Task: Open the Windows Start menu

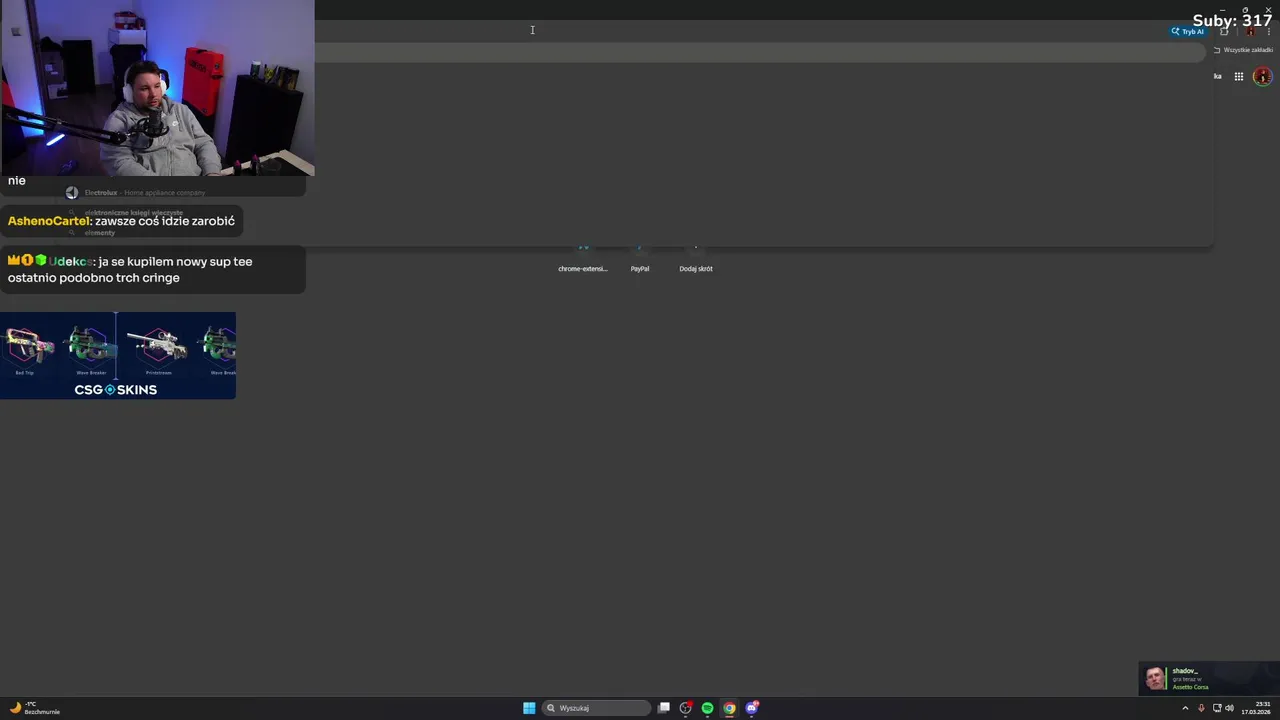Action: pyautogui.click(x=529, y=708)
